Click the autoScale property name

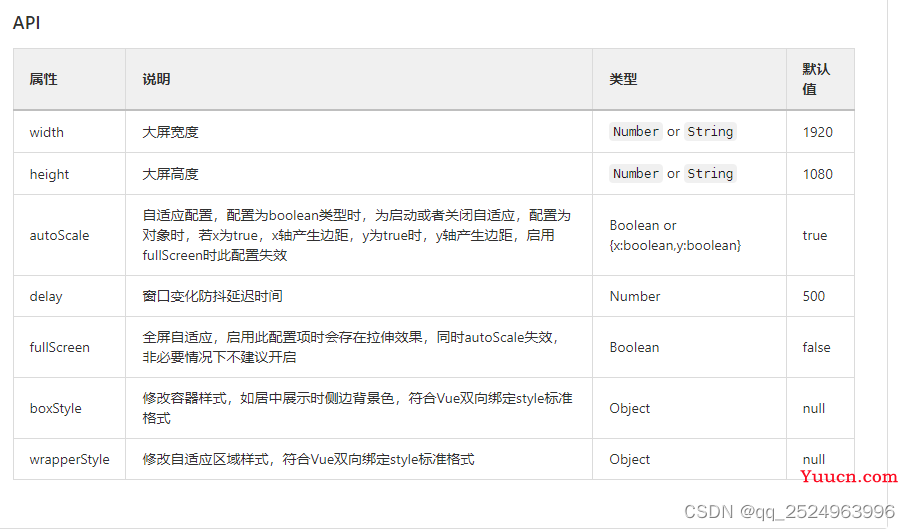pos(59,236)
